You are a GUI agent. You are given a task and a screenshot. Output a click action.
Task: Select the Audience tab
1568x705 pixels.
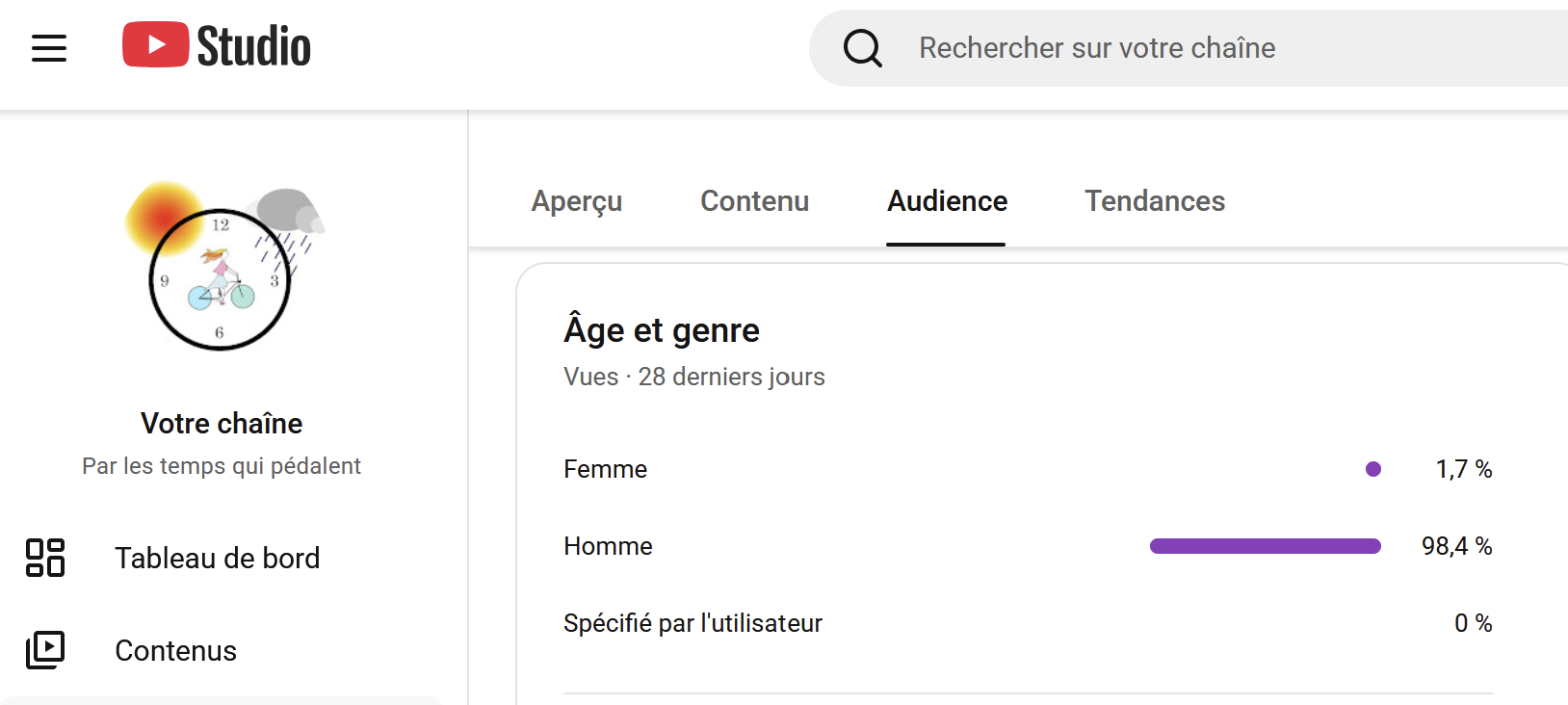point(947,201)
